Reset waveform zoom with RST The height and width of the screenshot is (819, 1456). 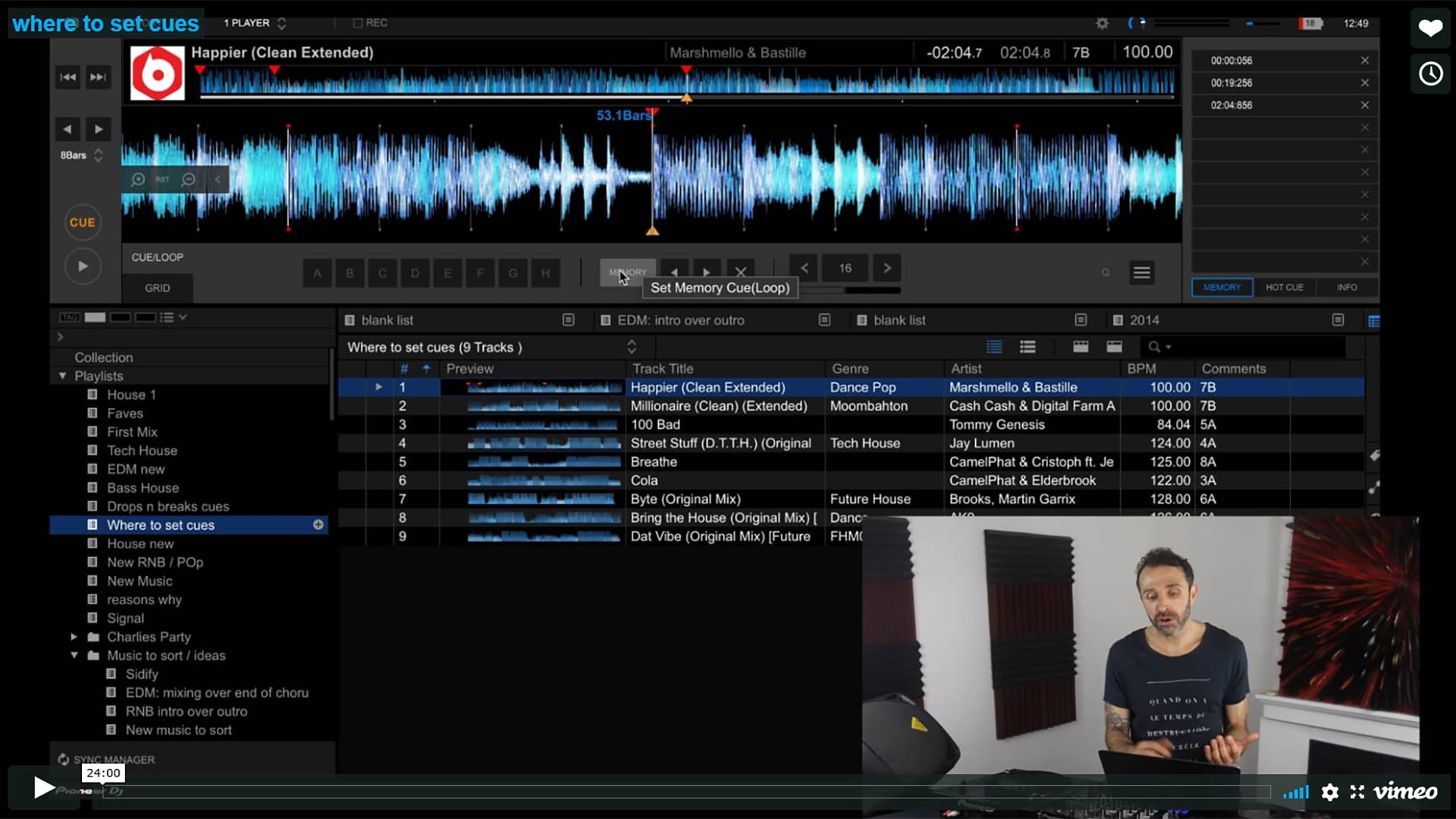(x=162, y=180)
